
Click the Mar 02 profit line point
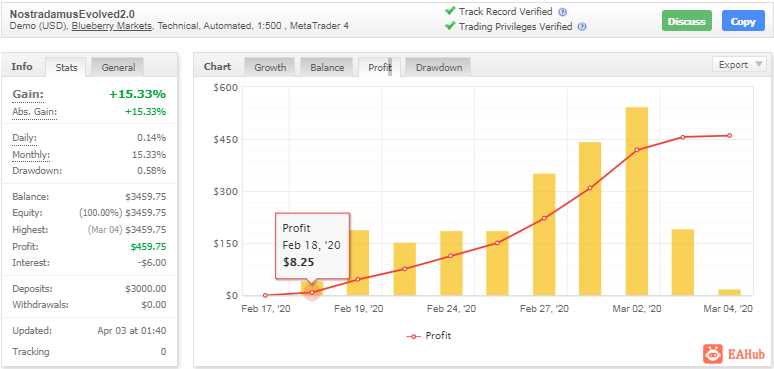(637, 150)
